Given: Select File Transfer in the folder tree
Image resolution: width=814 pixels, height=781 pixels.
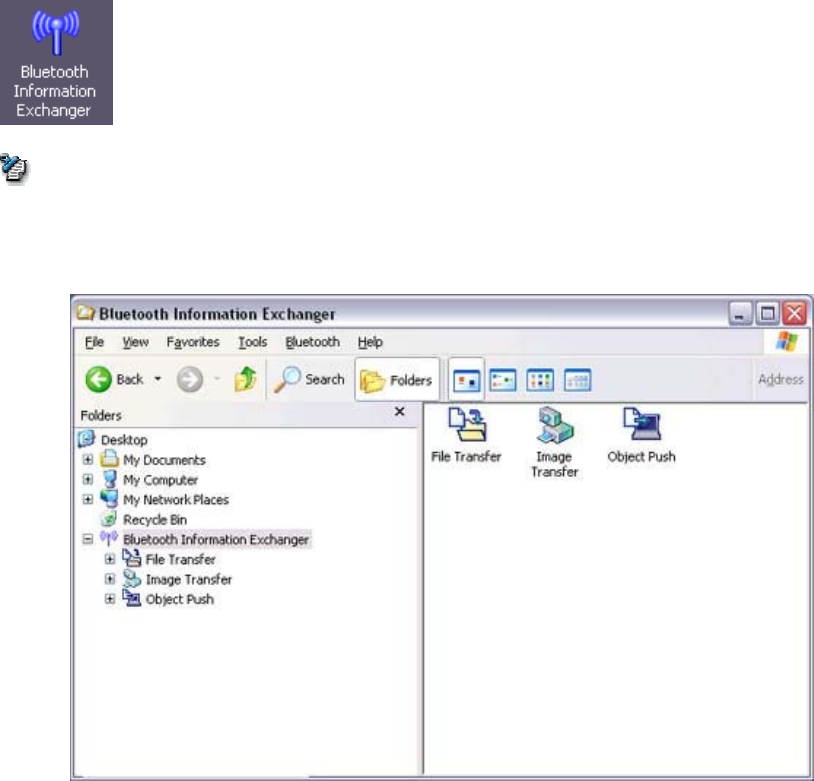Looking at the screenshot, I should point(181,559).
